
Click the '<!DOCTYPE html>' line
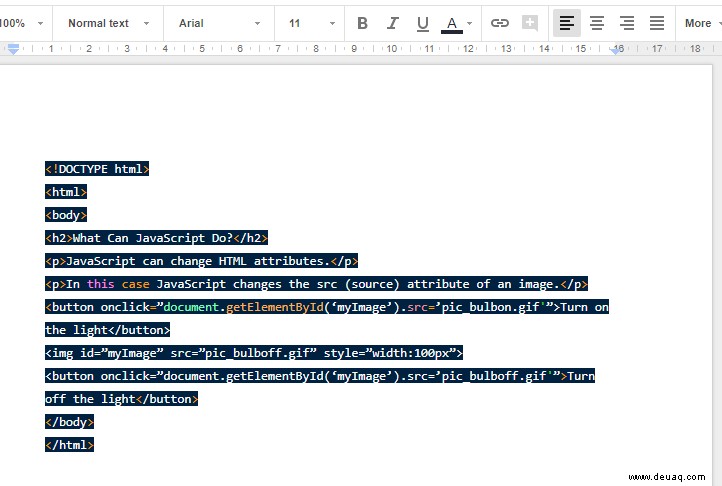point(97,169)
